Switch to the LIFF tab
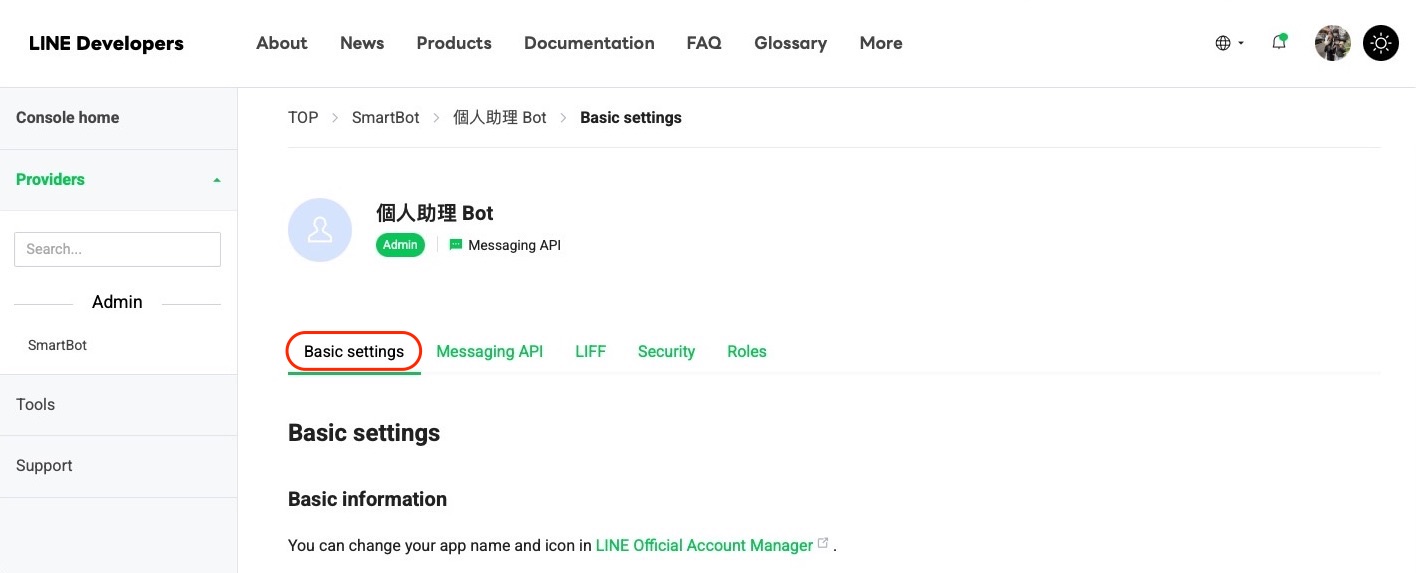The height and width of the screenshot is (573, 1416). click(591, 351)
